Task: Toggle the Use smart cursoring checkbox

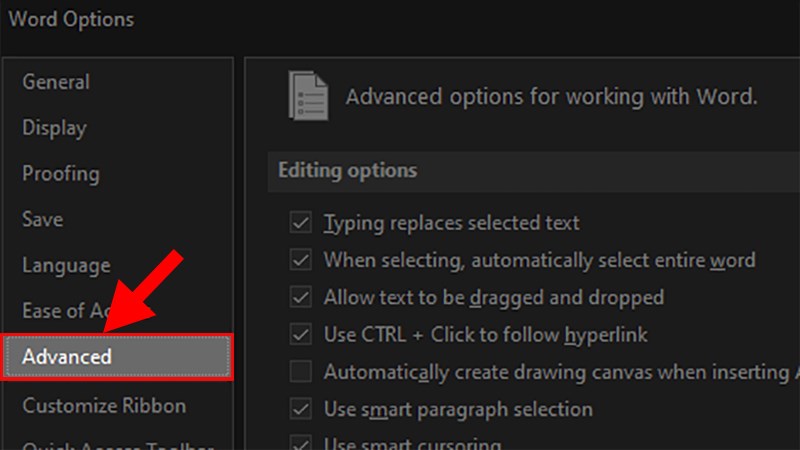Action: click(x=300, y=442)
